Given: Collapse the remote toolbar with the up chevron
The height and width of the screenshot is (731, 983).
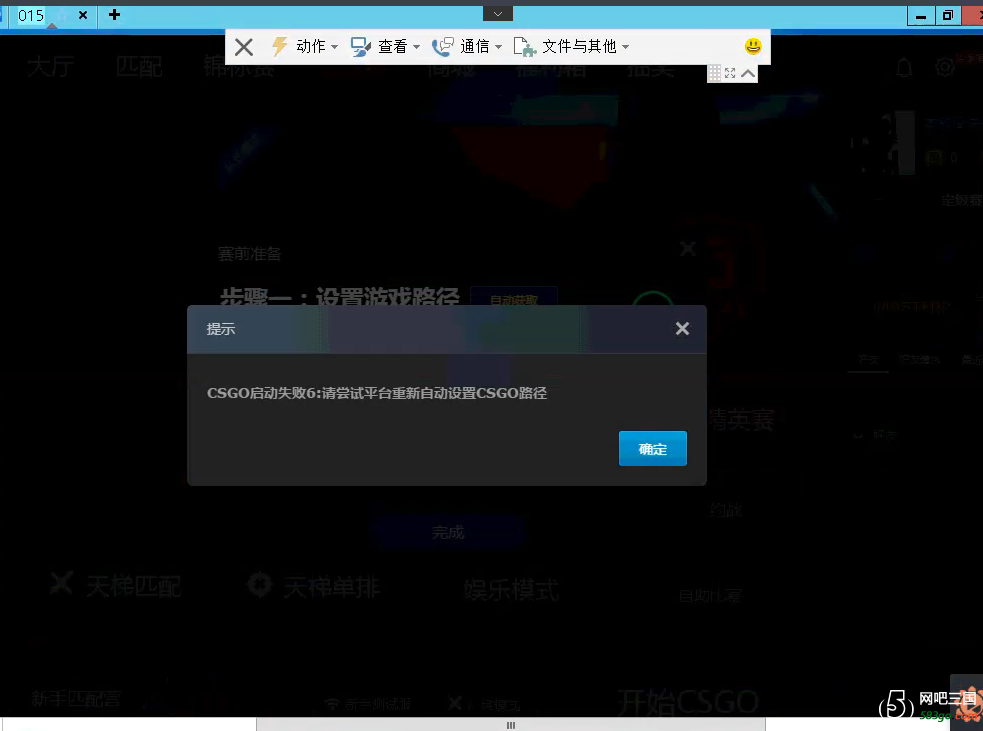Looking at the screenshot, I should [x=748, y=73].
